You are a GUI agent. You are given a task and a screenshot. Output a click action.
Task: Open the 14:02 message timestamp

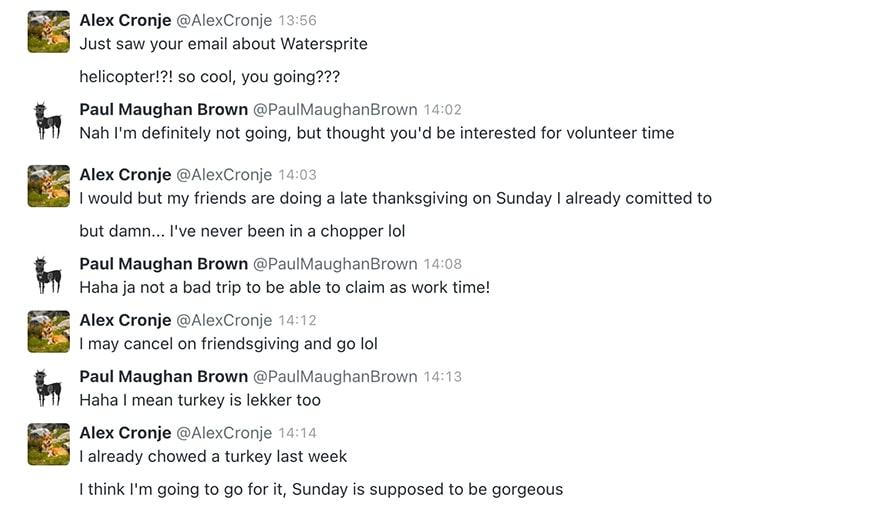[x=442, y=109]
